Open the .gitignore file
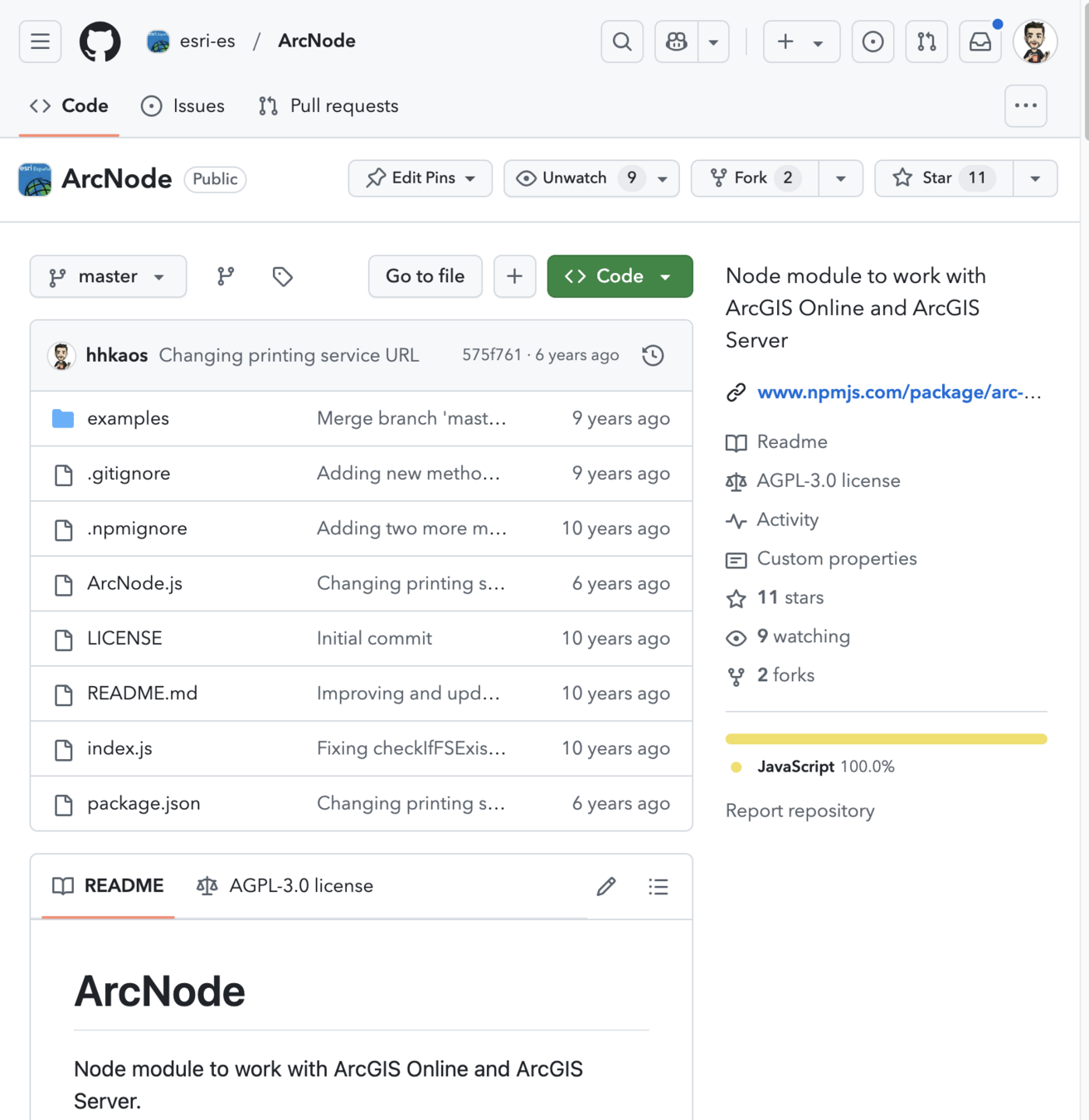Screen dimensions: 1089x1120 point(129,473)
